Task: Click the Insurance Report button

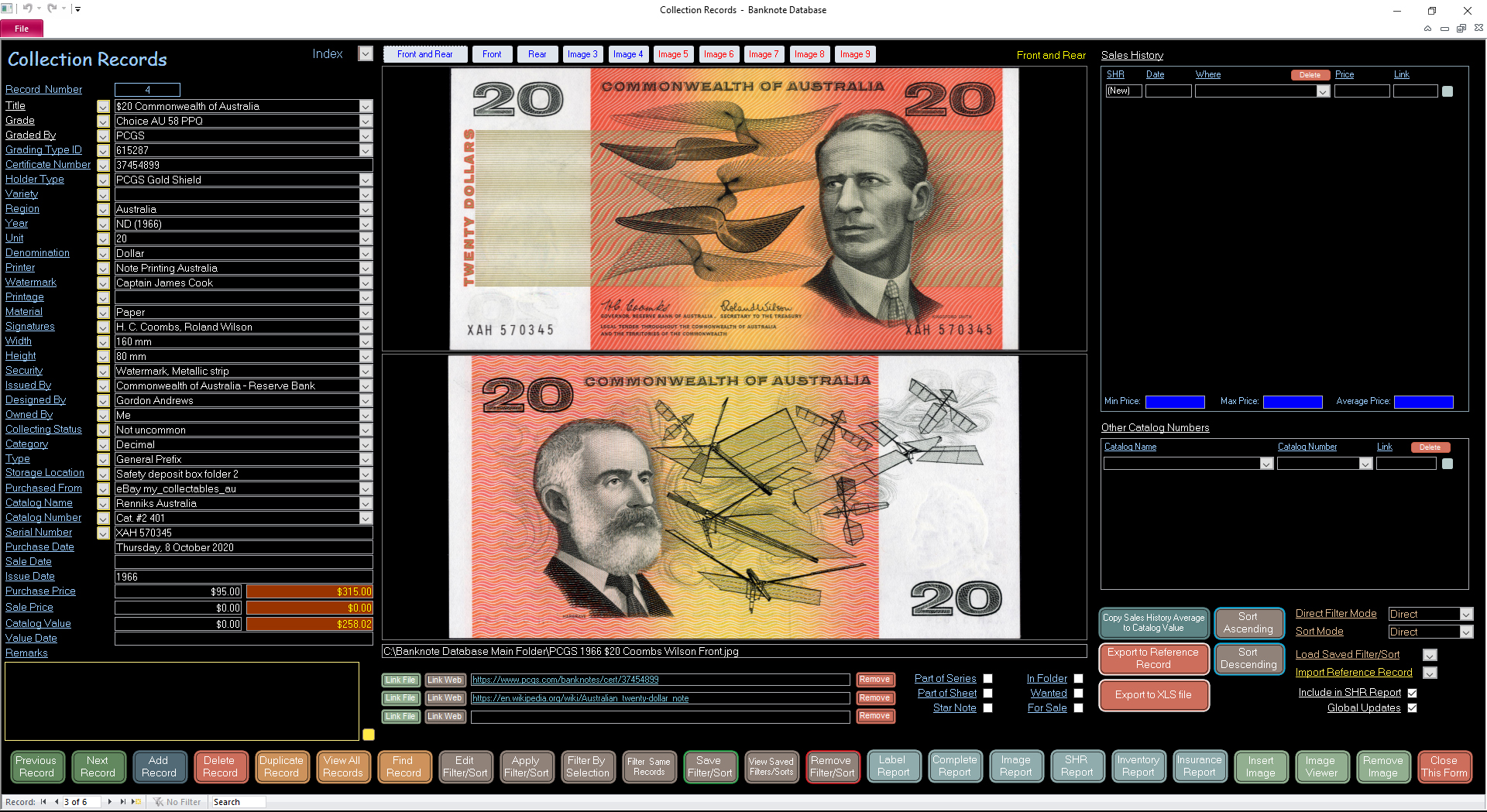Action: 1199,766
